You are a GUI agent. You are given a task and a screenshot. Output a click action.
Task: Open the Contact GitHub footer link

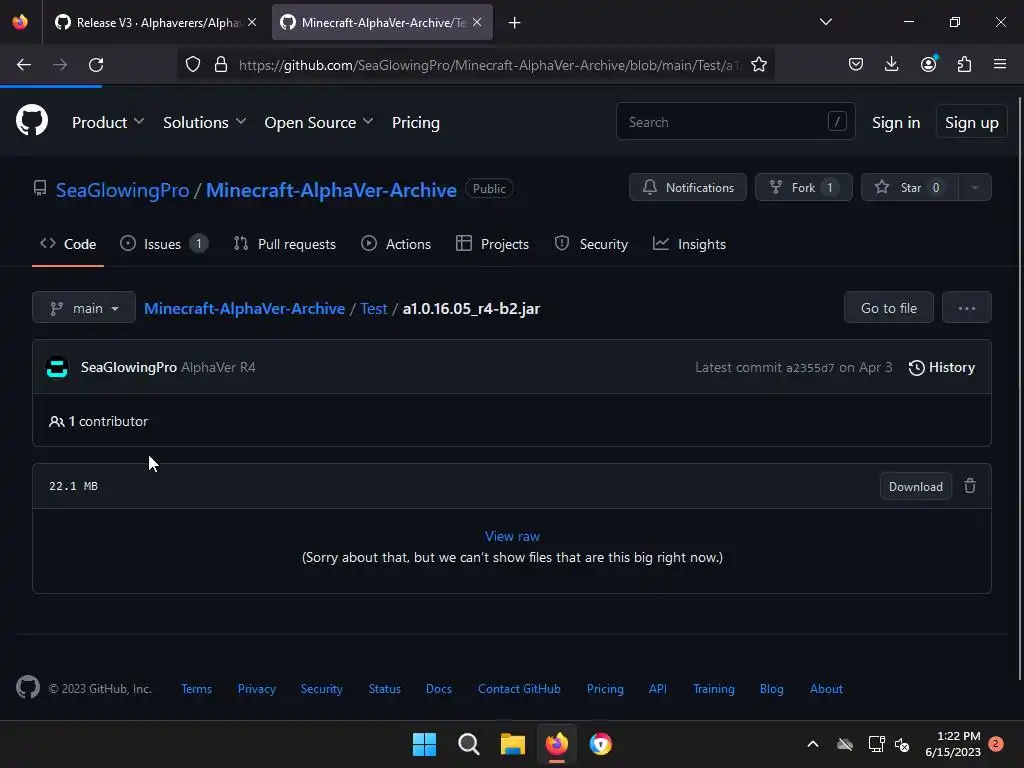(519, 688)
